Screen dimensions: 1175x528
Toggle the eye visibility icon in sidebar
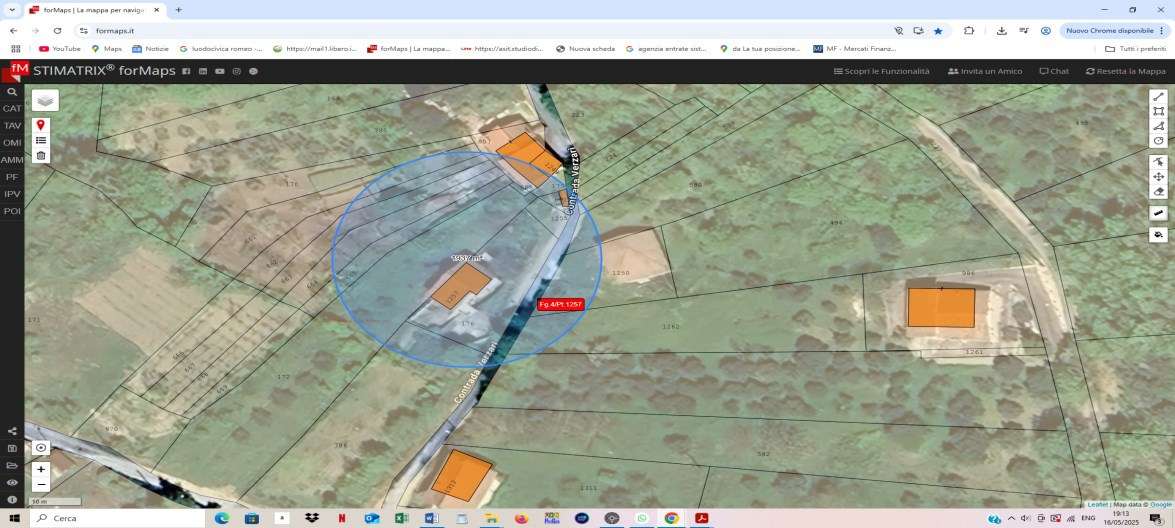click(x=12, y=482)
